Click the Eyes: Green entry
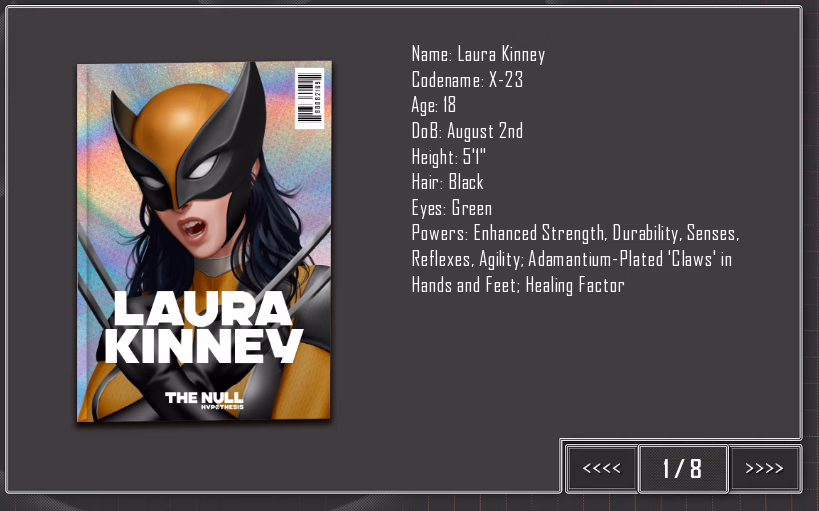This screenshot has width=819, height=511. [x=451, y=208]
